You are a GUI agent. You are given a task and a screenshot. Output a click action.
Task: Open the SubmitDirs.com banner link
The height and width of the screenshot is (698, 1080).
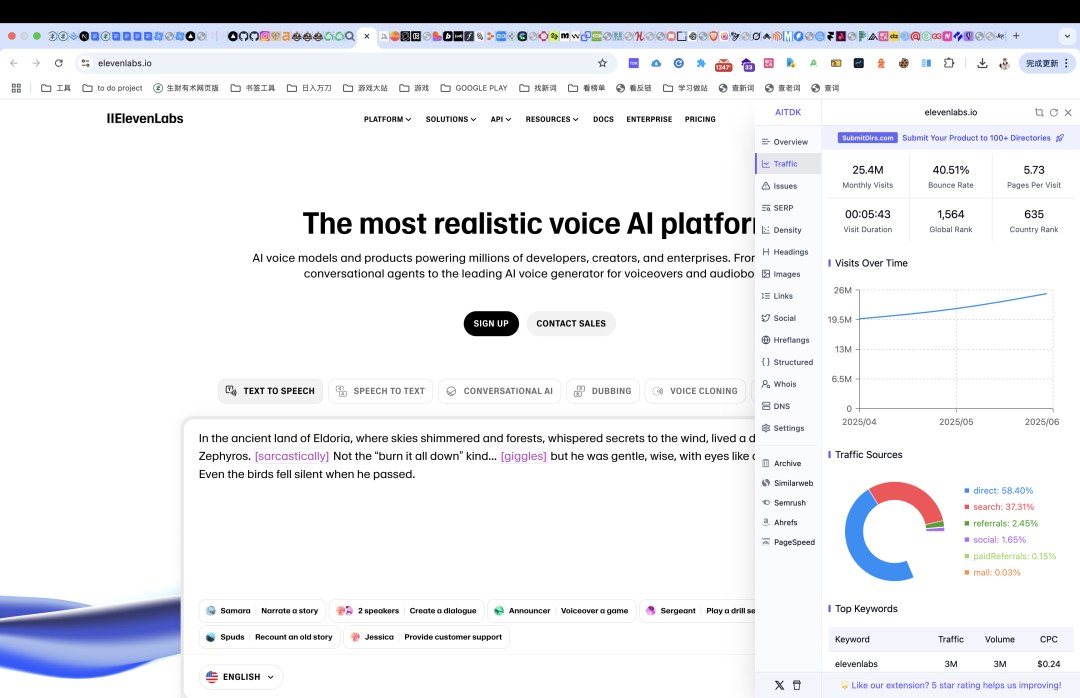coord(951,138)
